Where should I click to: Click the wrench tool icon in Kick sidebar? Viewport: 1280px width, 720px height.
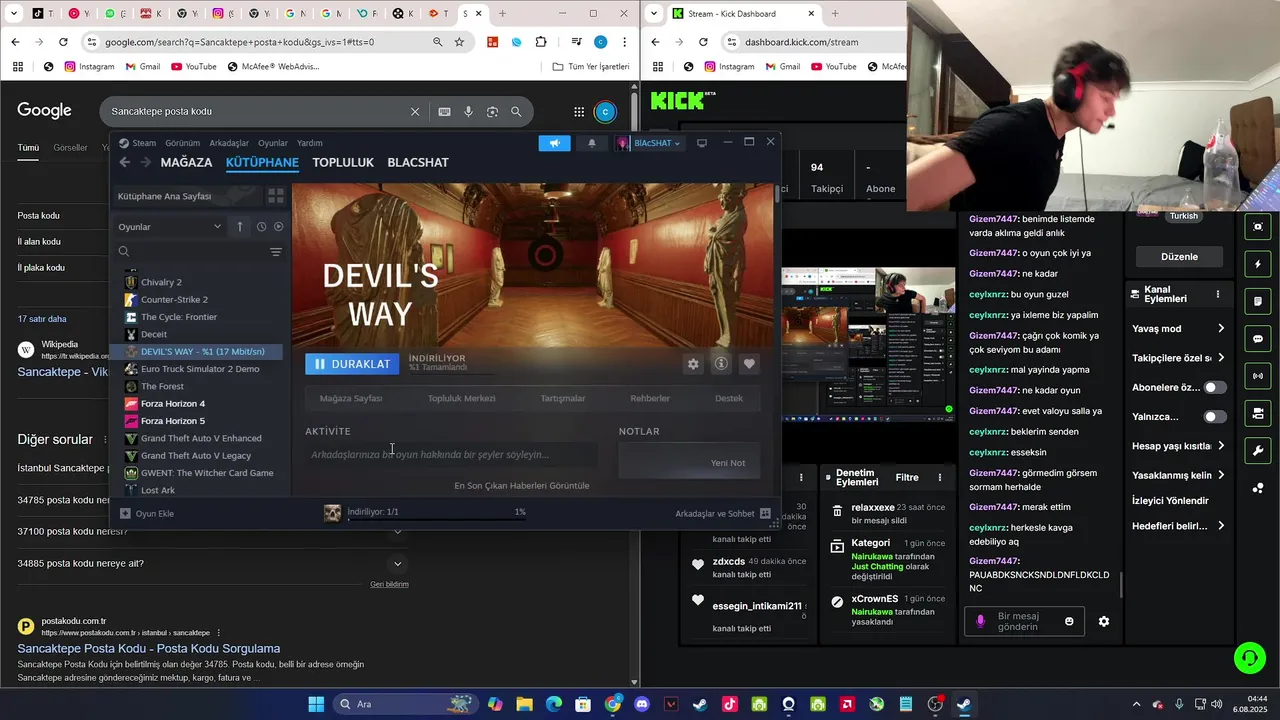click(x=1258, y=451)
